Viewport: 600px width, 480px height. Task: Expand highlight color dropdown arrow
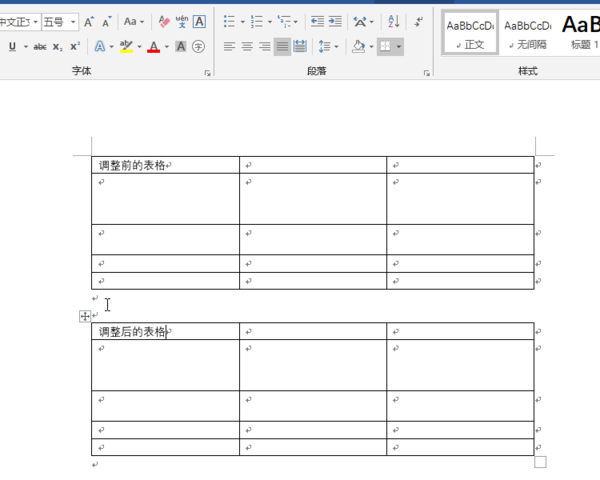point(139,47)
